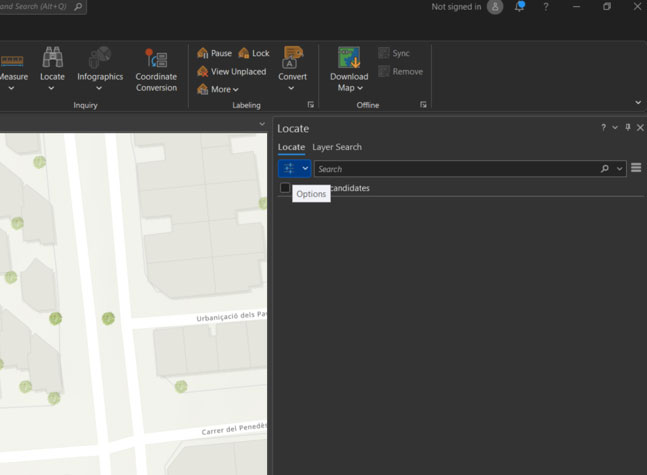
Task: Open the Offline group dialog launcher
Action: (423, 105)
